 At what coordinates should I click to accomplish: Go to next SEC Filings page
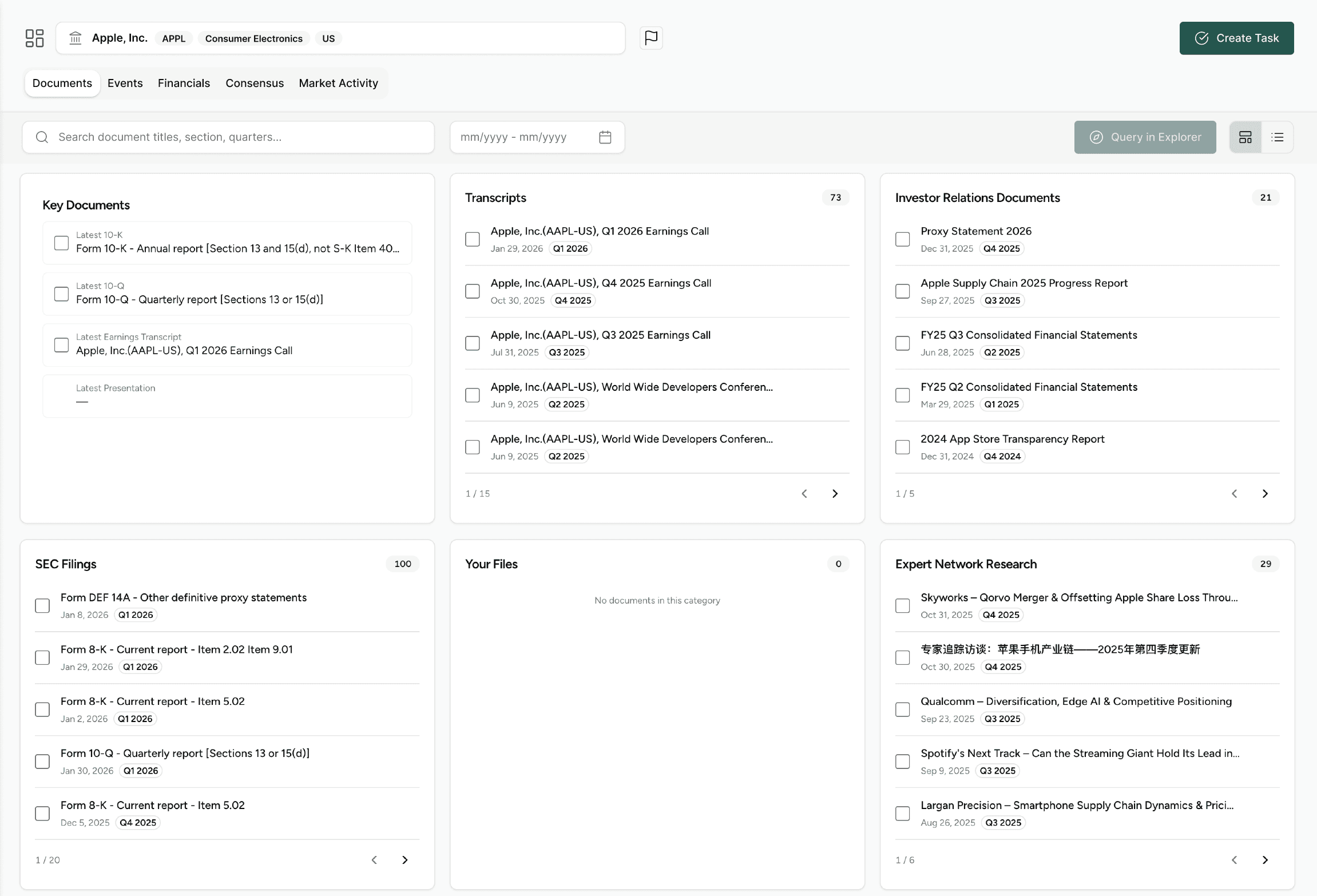[404, 860]
